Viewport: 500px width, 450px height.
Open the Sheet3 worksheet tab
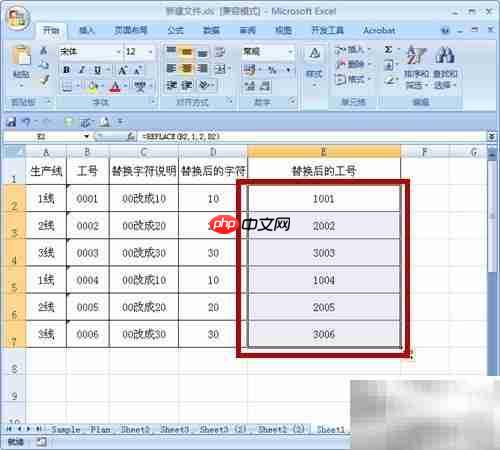174,429
